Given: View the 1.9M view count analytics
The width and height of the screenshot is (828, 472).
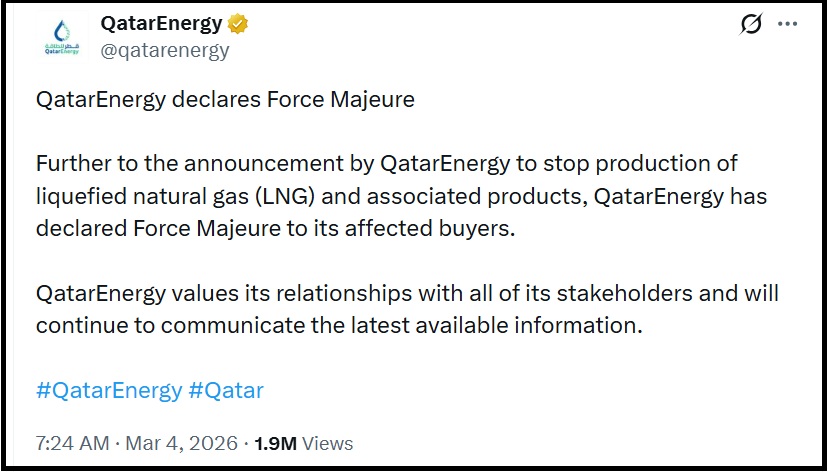Looking at the screenshot, I should pos(278,442).
